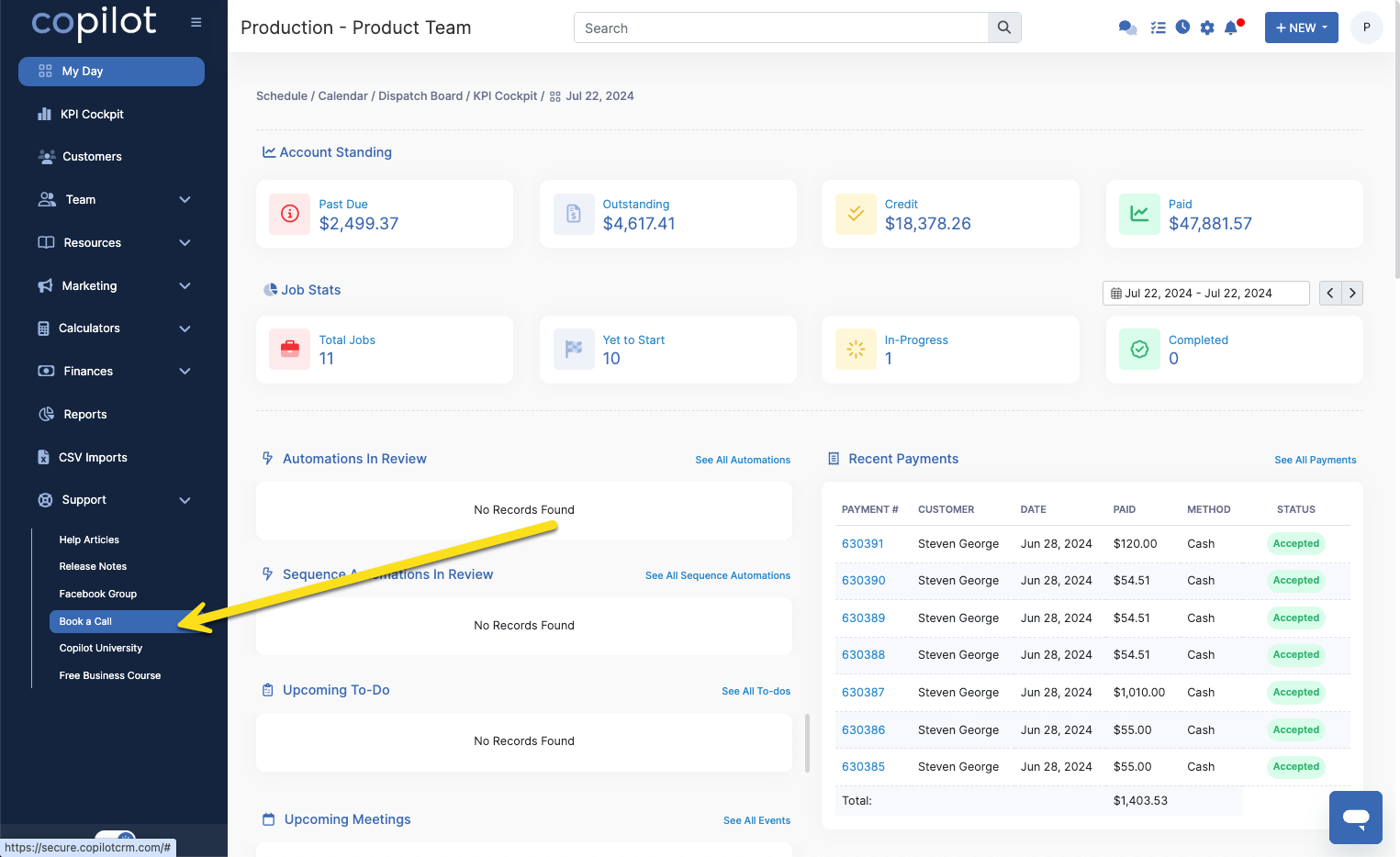Click See All Automations link
This screenshot has height=857, width=1400.
(x=743, y=460)
